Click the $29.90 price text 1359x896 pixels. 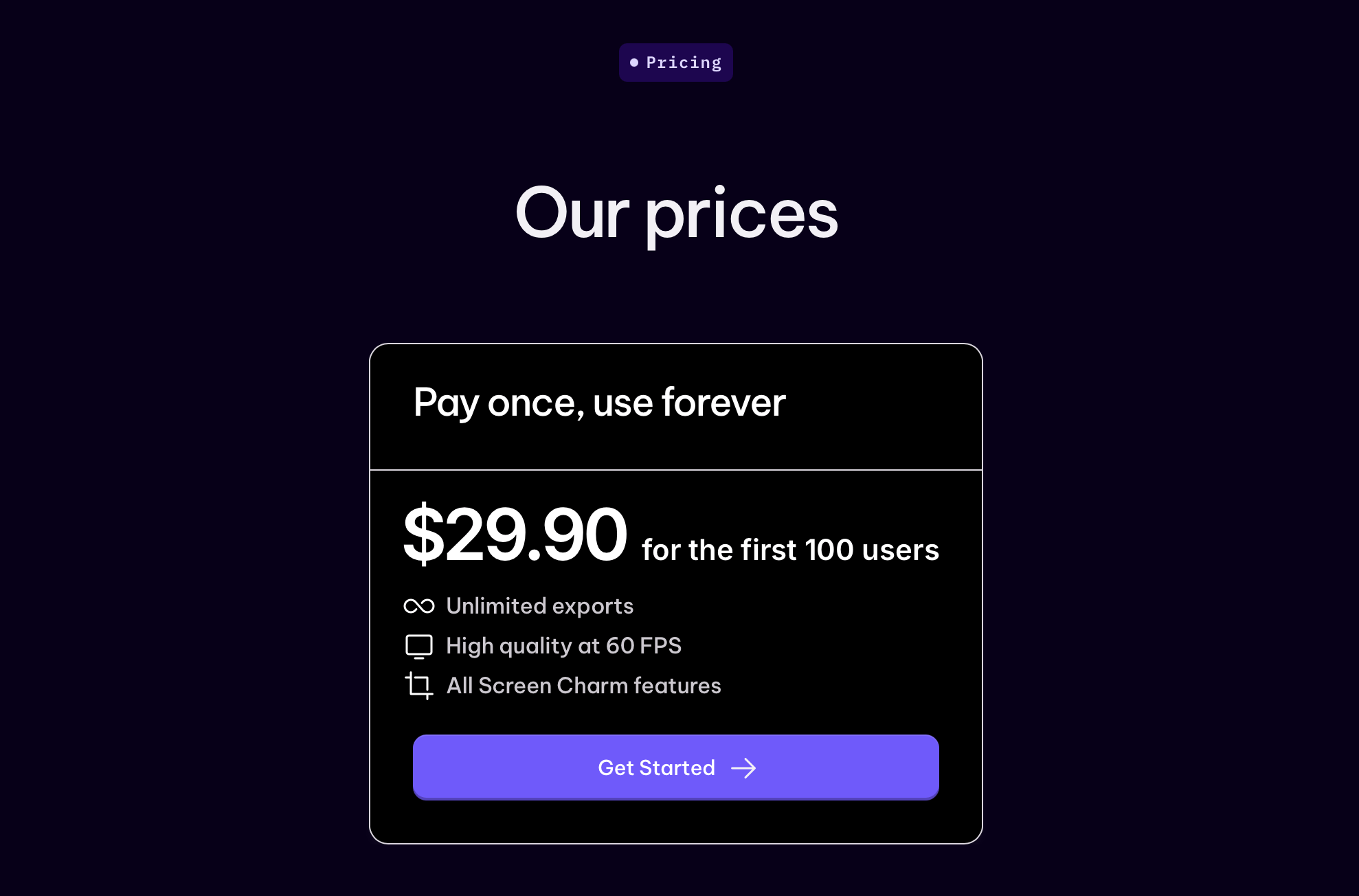[x=515, y=534]
